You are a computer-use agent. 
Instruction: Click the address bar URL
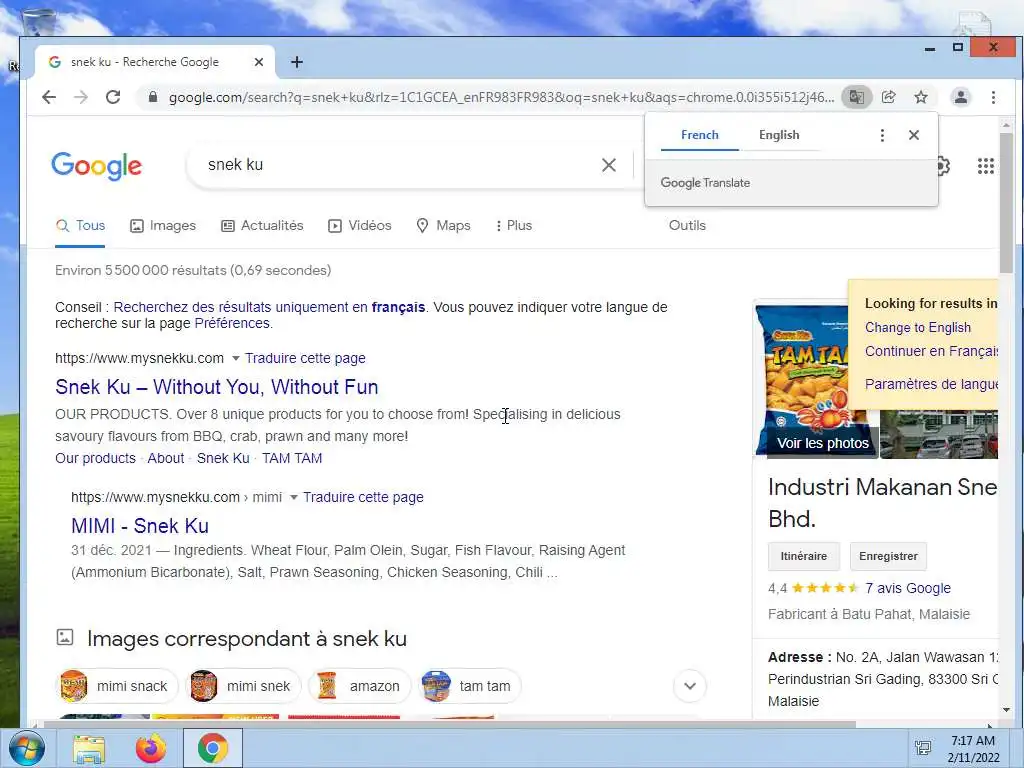tap(501, 97)
